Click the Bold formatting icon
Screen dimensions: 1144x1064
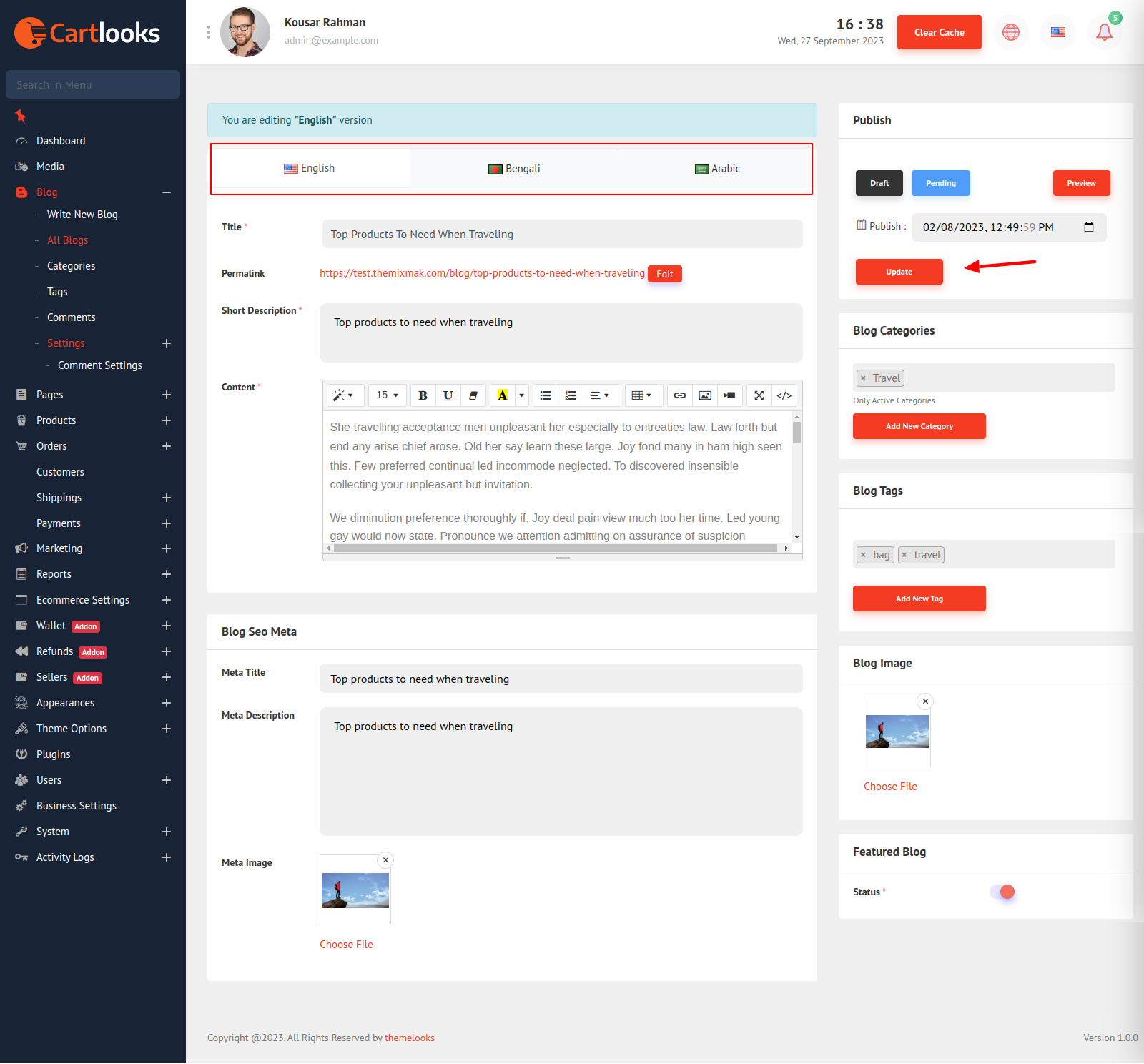(x=423, y=395)
